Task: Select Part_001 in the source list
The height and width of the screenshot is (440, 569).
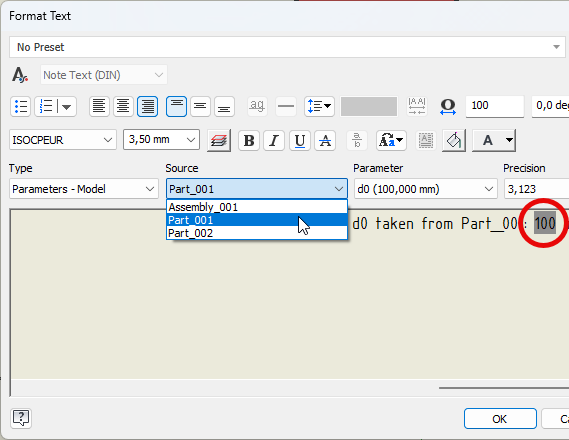Action: coord(257,220)
